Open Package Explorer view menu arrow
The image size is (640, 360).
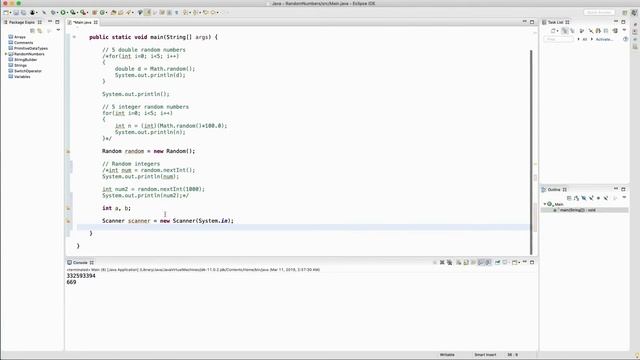point(58,30)
